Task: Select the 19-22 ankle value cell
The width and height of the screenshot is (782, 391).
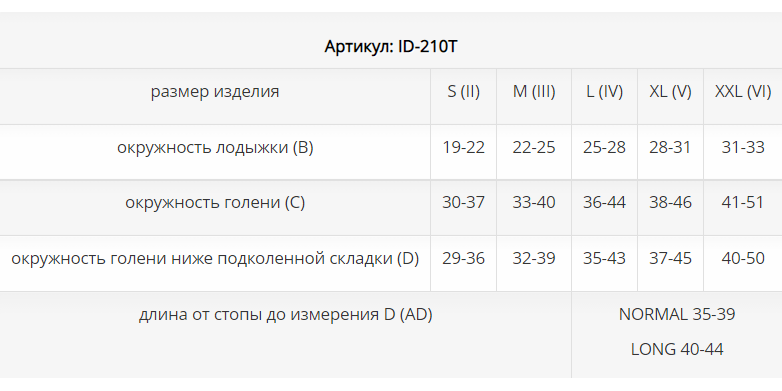Action: coord(463,148)
